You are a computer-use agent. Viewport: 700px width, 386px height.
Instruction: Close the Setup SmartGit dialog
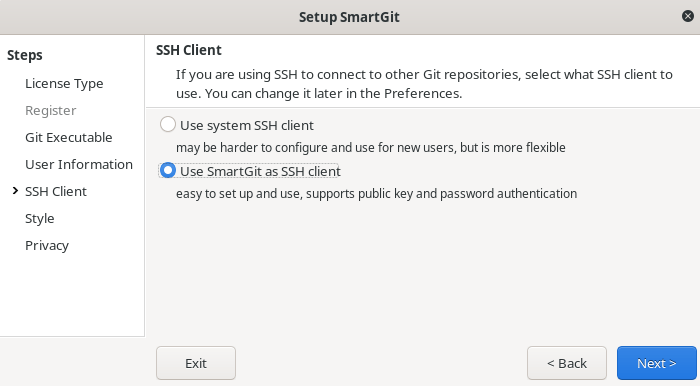688,17
